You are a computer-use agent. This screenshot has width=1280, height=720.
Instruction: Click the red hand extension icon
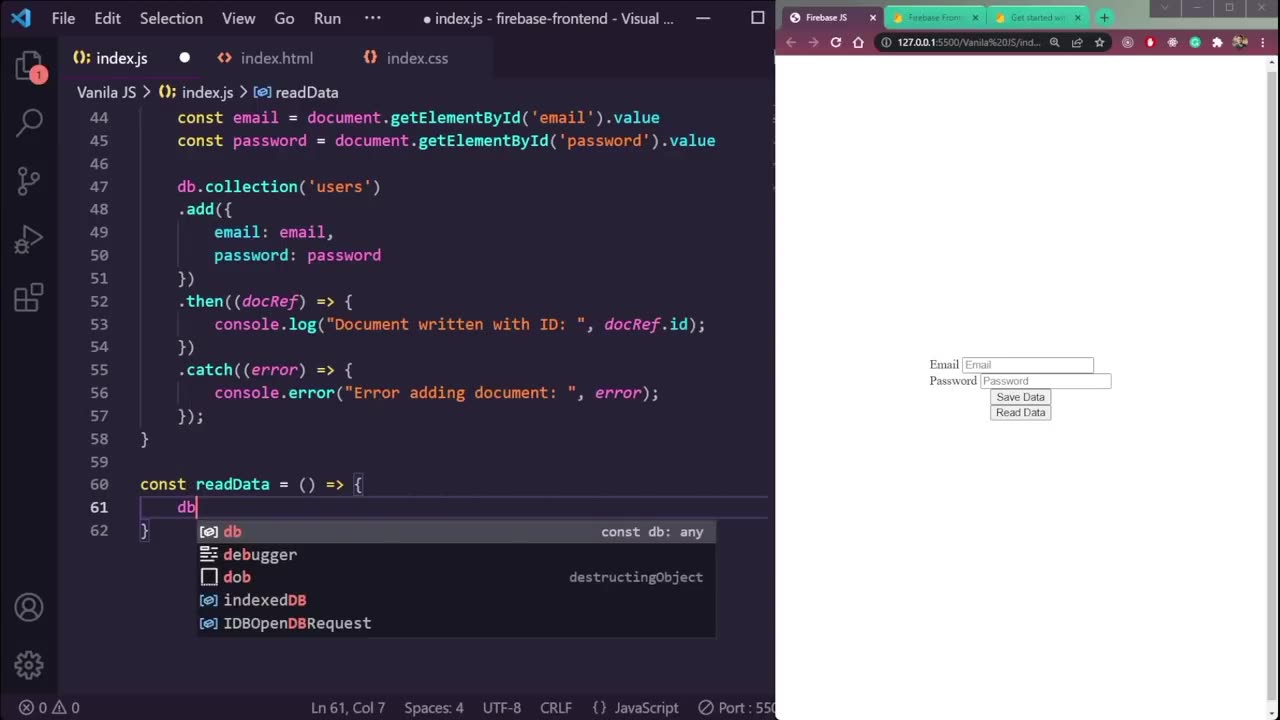pyautogui.click(x=1150, y=42)
